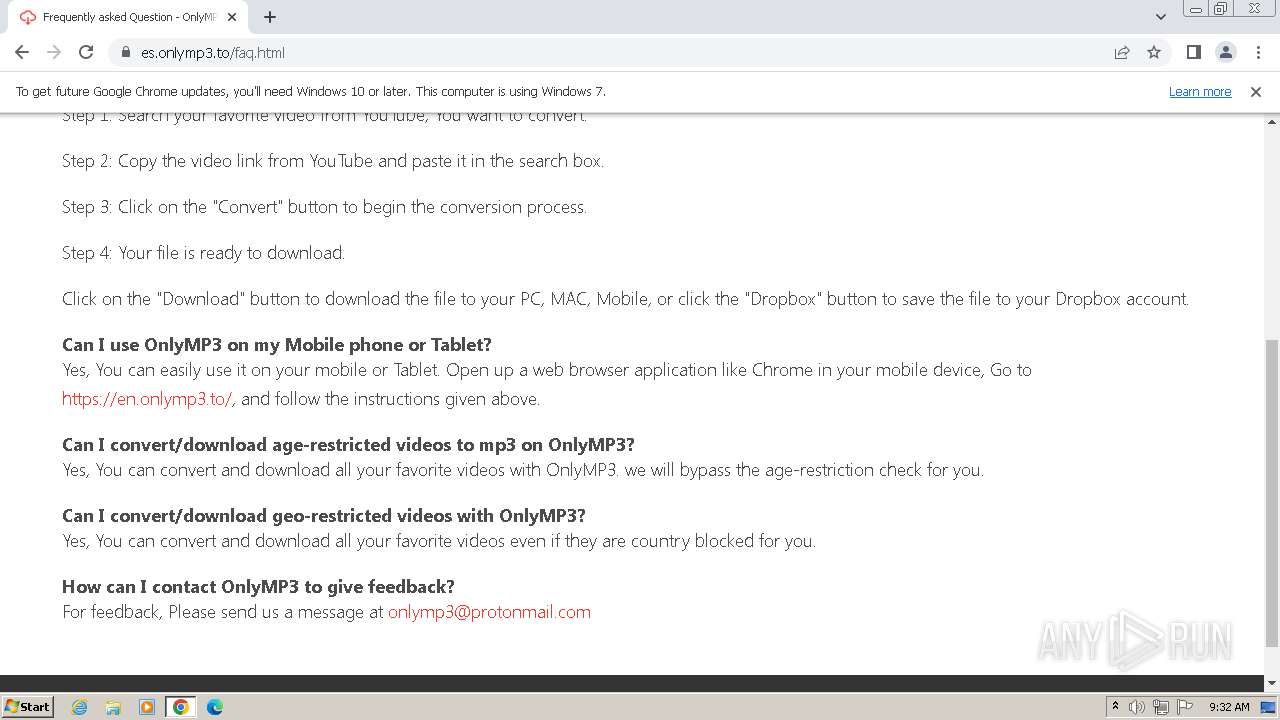This screenshot has width=1280, height=720.
Task: Open the https://en.onlymp3.to/ link
Action: 147,399
